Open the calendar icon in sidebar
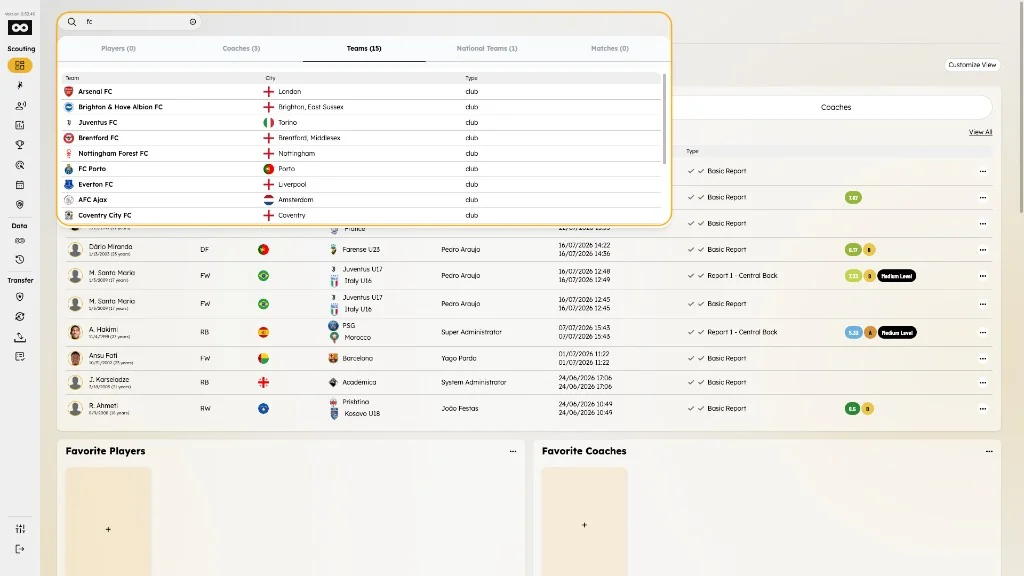1024x576 pixels. point(20,185)
